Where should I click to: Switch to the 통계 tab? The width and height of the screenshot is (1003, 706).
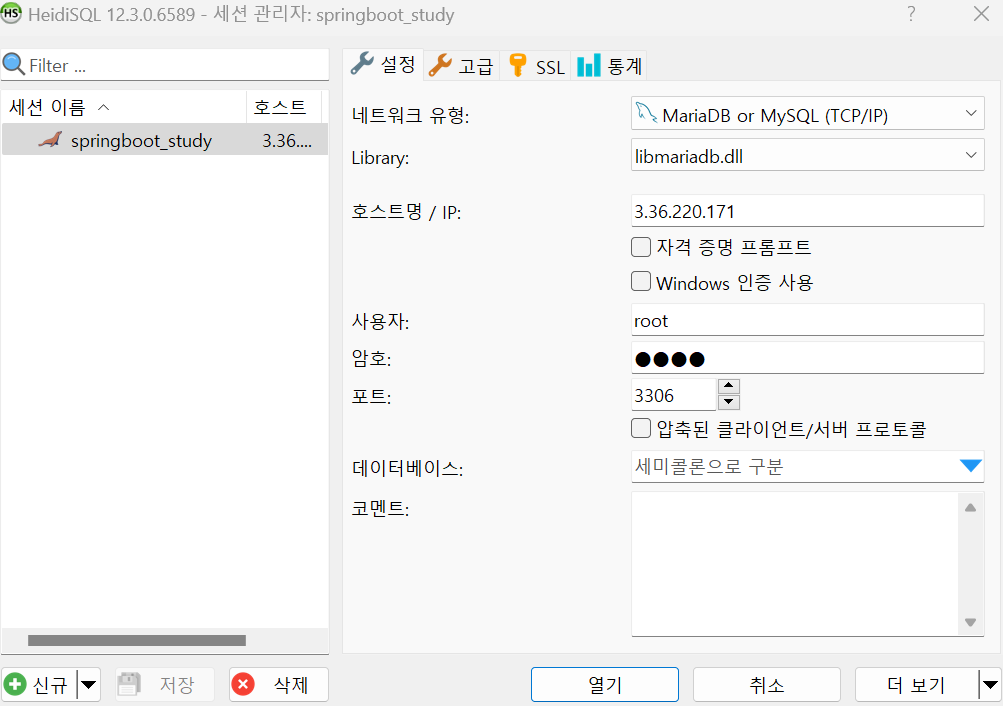(608, 65)
